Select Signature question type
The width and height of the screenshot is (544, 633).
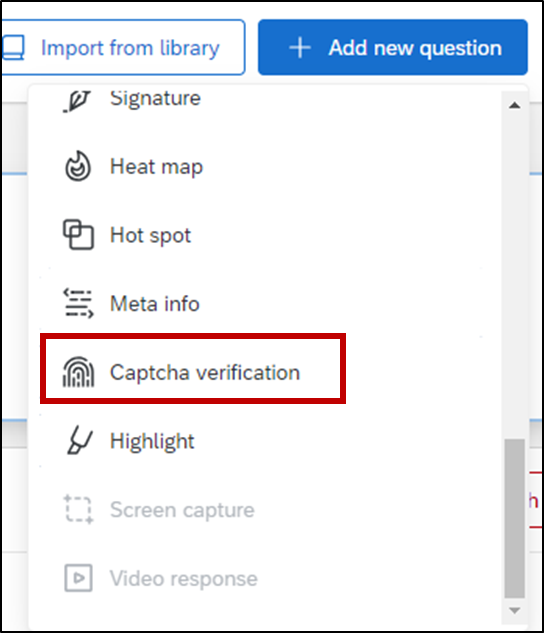click(x=264, y=99)
